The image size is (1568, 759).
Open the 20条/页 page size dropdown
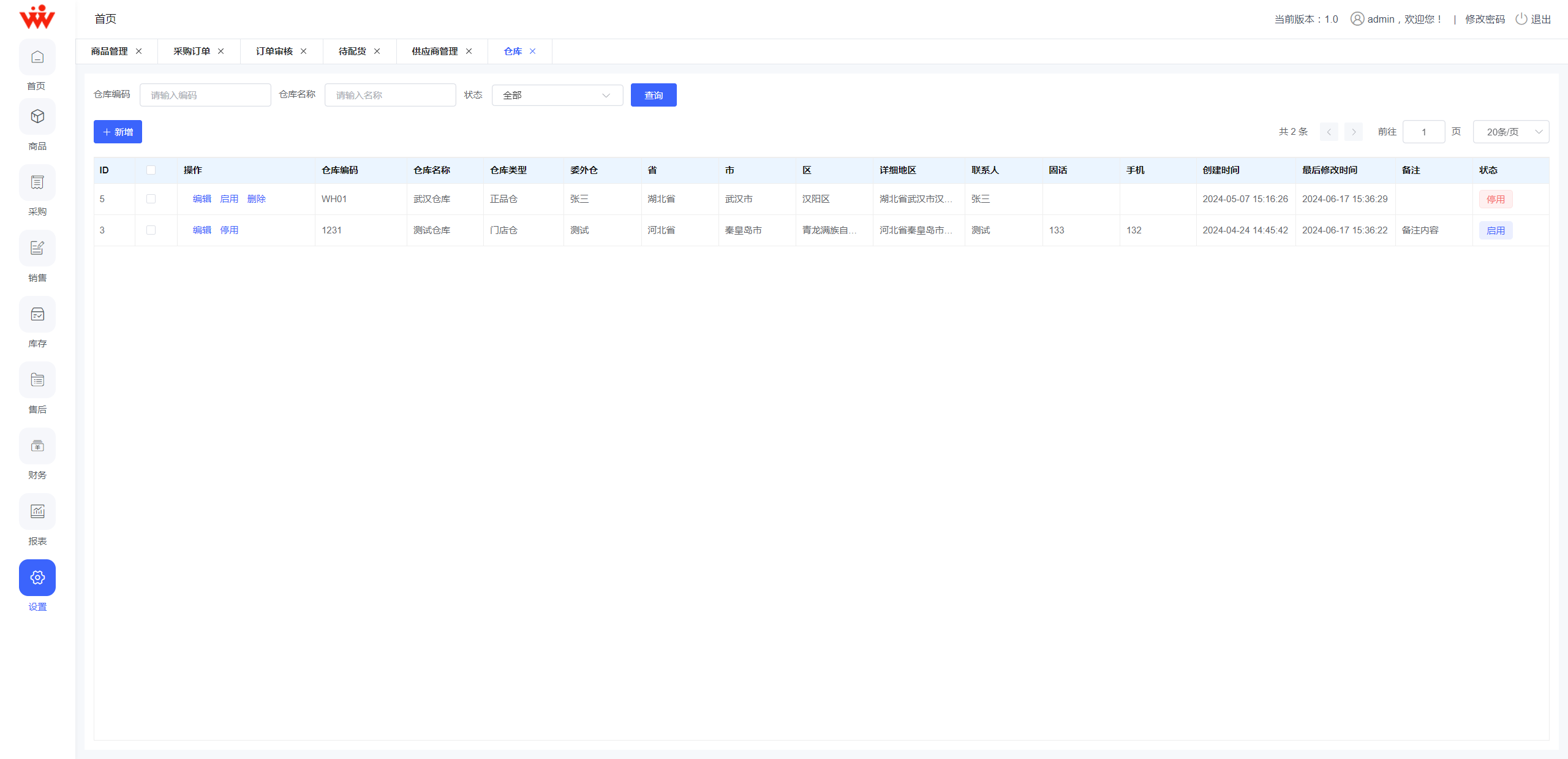point(1510,131)
